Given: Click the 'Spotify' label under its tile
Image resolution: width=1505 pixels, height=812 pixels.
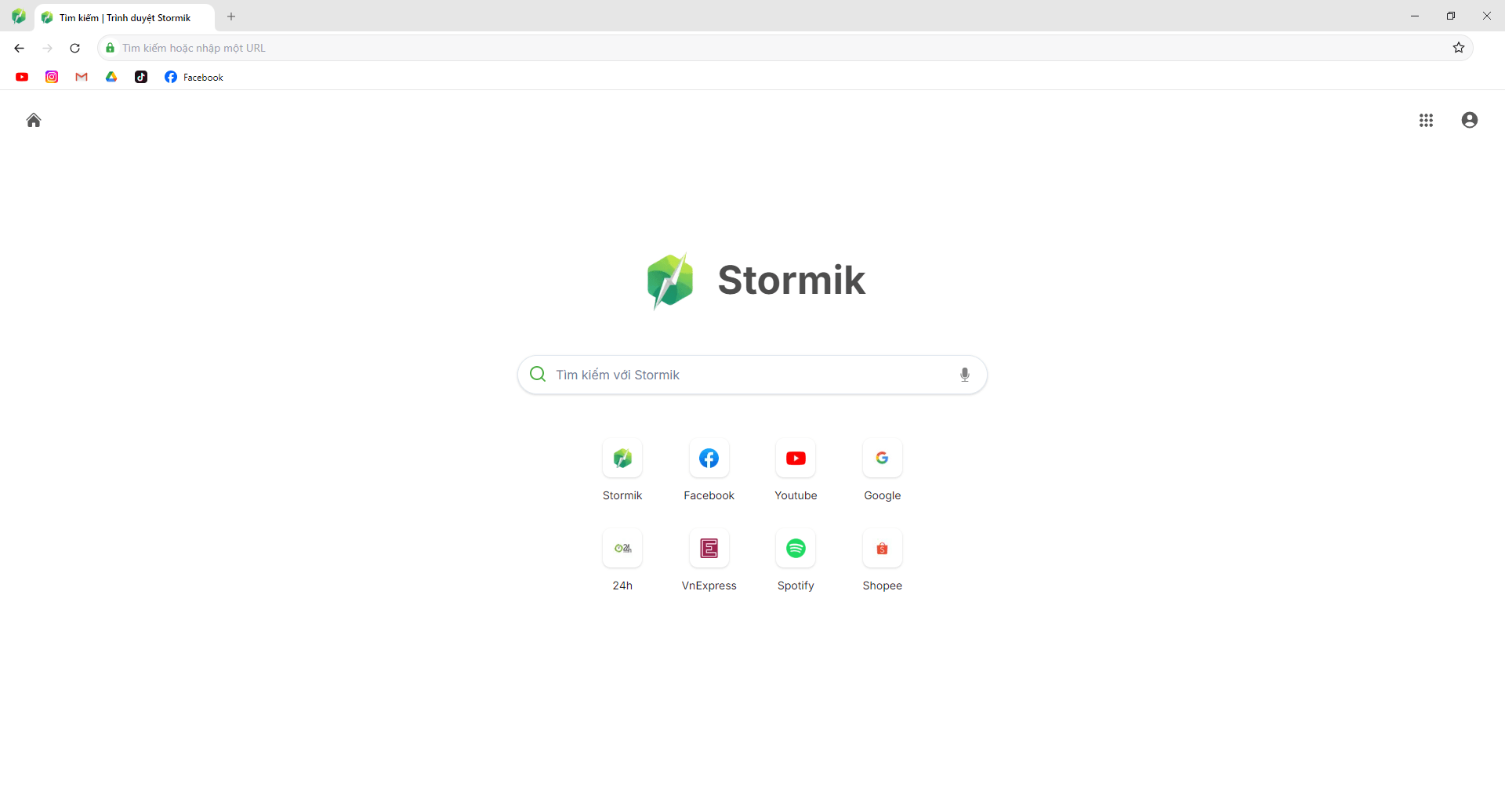Looking at the screenshot, I should pyautogui.click(x=796, y=585).
